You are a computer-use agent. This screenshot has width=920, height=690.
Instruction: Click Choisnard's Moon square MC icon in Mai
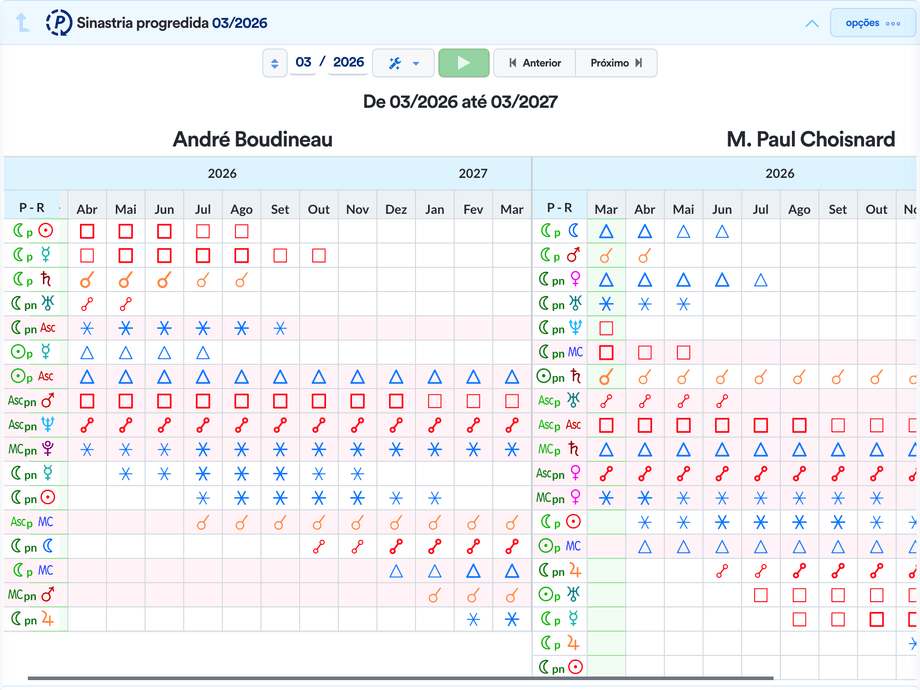point(683,353)
